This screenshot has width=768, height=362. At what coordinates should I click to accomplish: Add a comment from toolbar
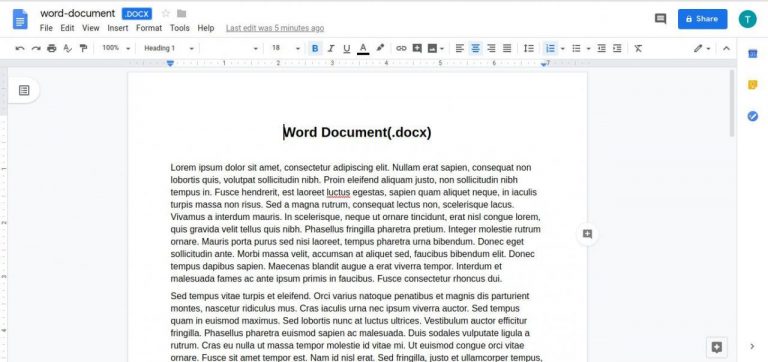pos(417,48)
